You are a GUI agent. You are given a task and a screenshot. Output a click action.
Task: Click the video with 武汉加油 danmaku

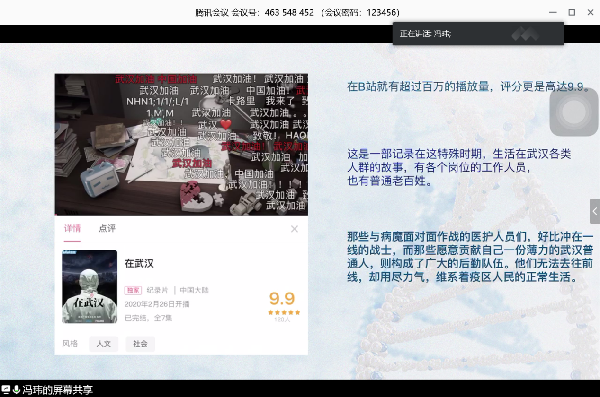pyautogui.click(x=181, y=144)
